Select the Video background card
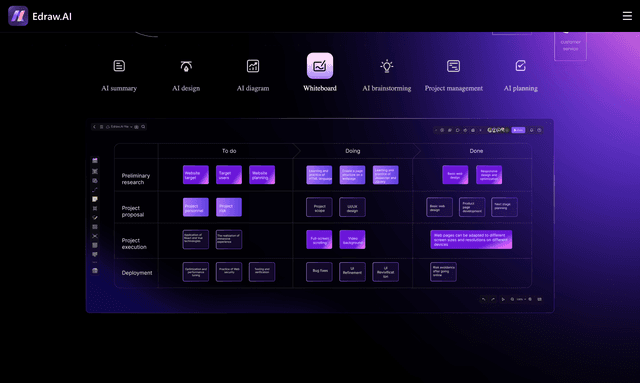The width and height of the screenshot is (640, 383). (x=352, y=239)
